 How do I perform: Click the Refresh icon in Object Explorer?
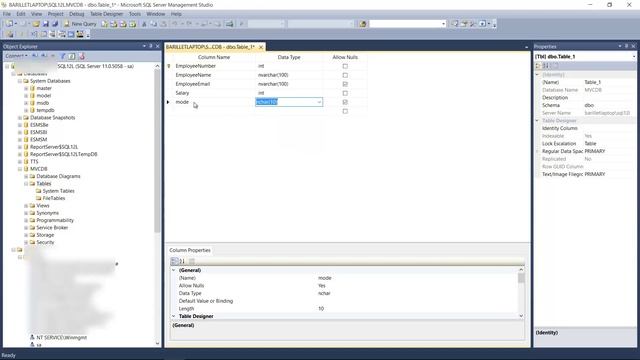pos(71,56)
